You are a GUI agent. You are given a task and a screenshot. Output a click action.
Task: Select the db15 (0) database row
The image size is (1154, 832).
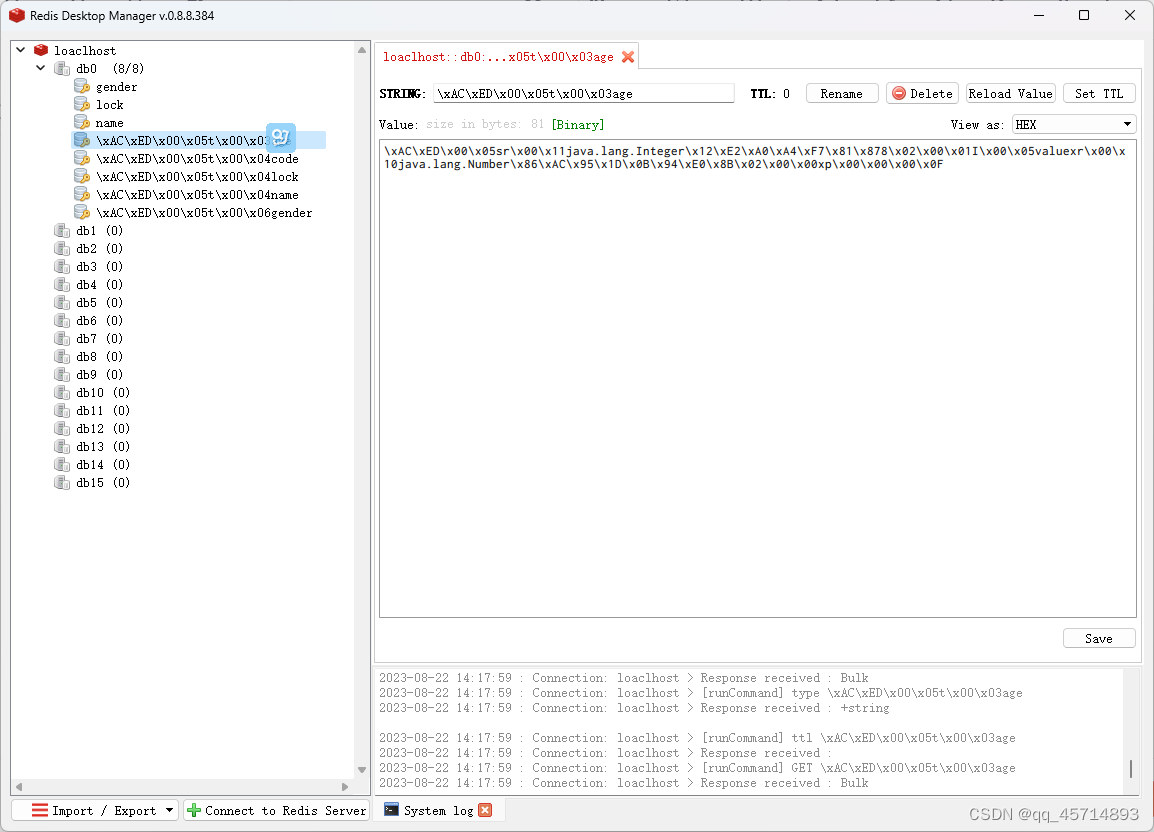point(103,482)
